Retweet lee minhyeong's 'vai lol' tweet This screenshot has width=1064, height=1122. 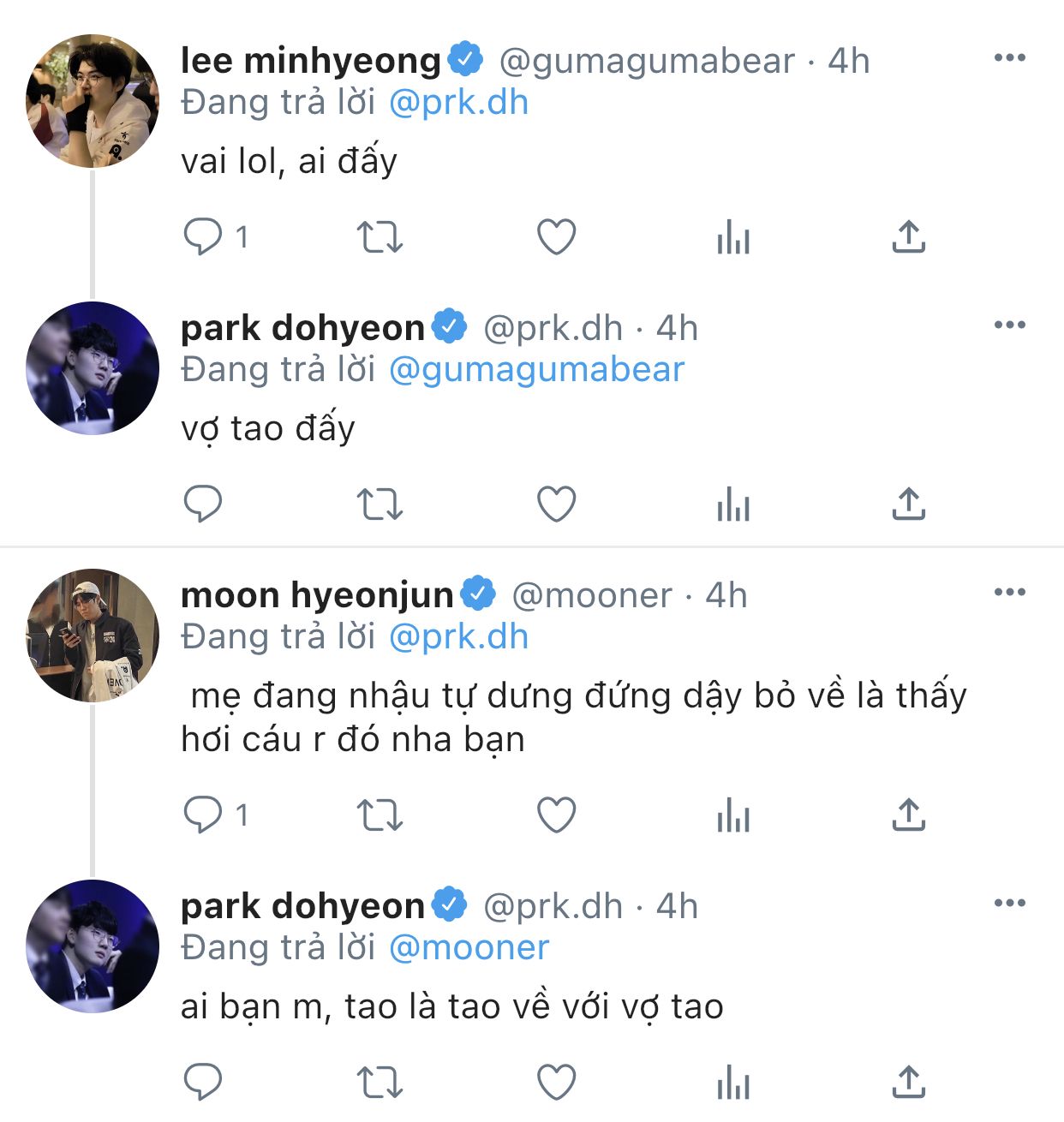379,237
